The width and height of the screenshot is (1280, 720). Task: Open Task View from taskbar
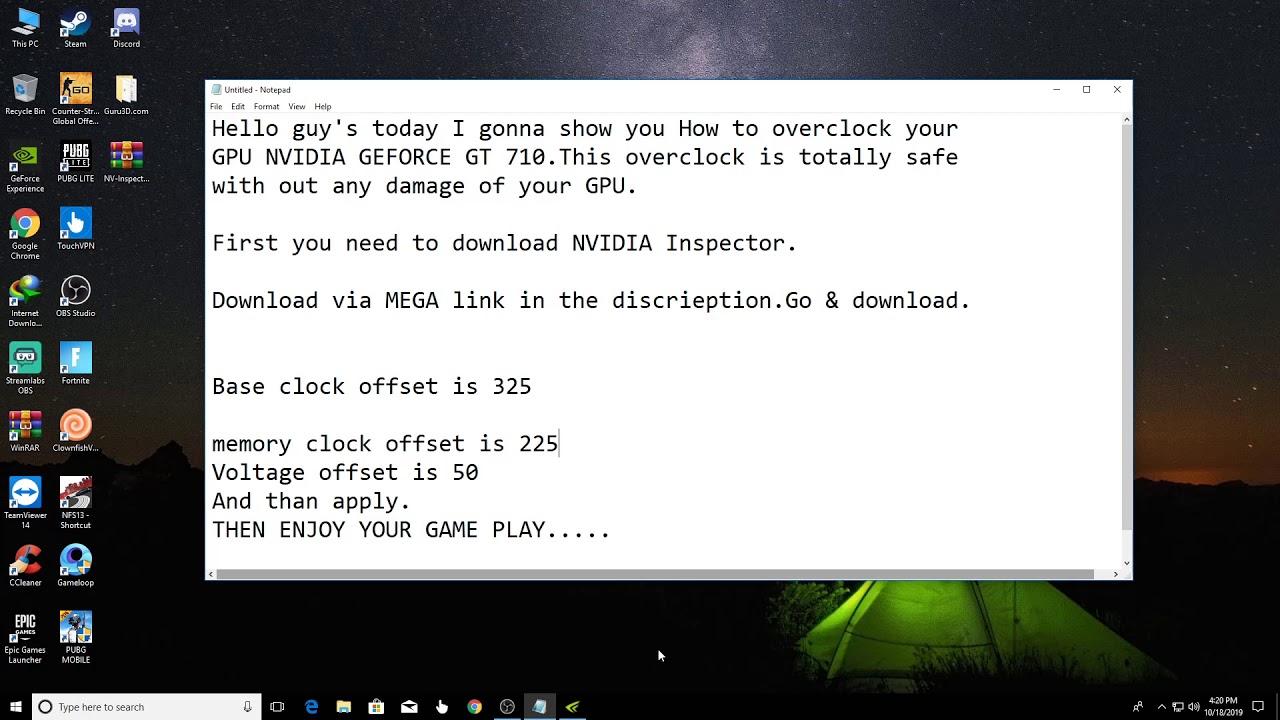[x=277, y=707]
